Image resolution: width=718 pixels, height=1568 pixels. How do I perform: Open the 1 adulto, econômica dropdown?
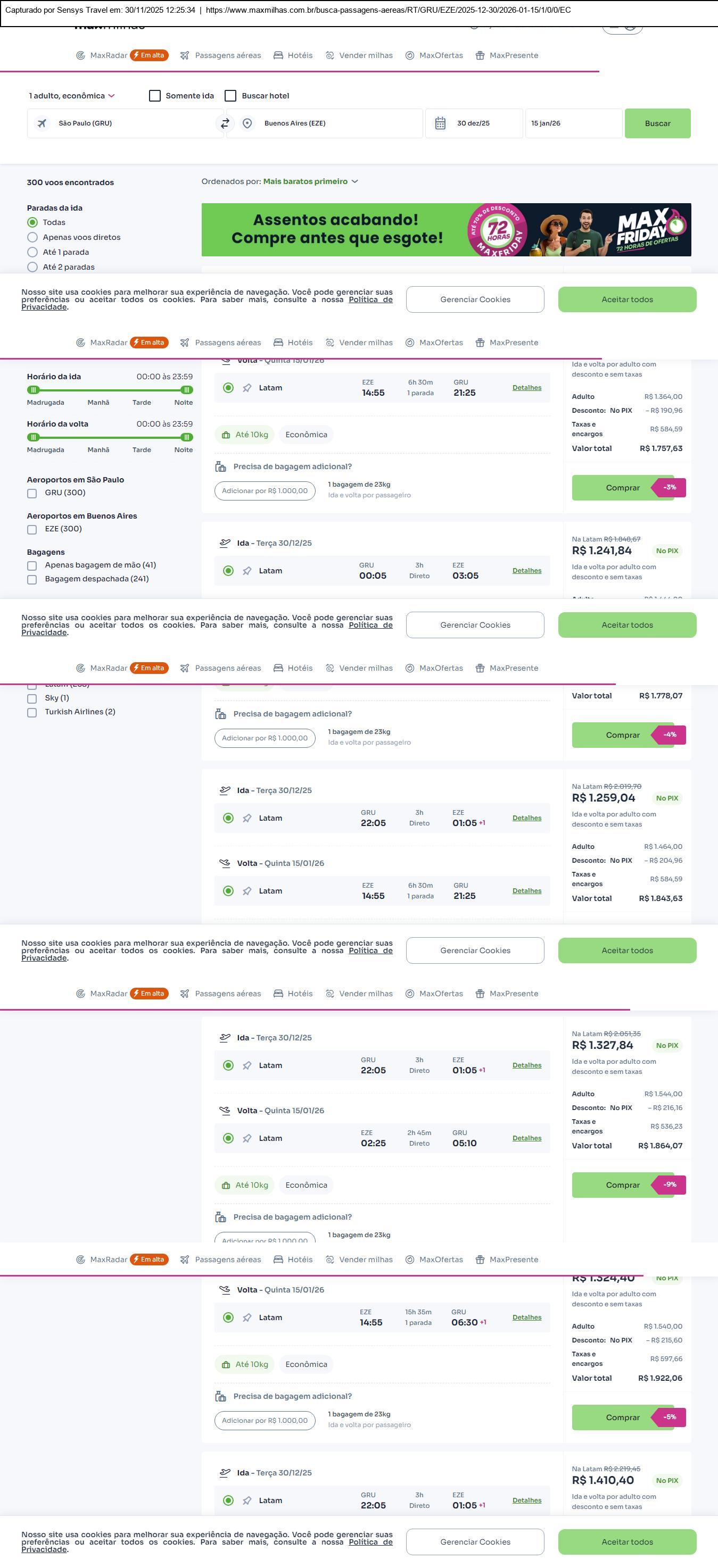pos(71,96)
